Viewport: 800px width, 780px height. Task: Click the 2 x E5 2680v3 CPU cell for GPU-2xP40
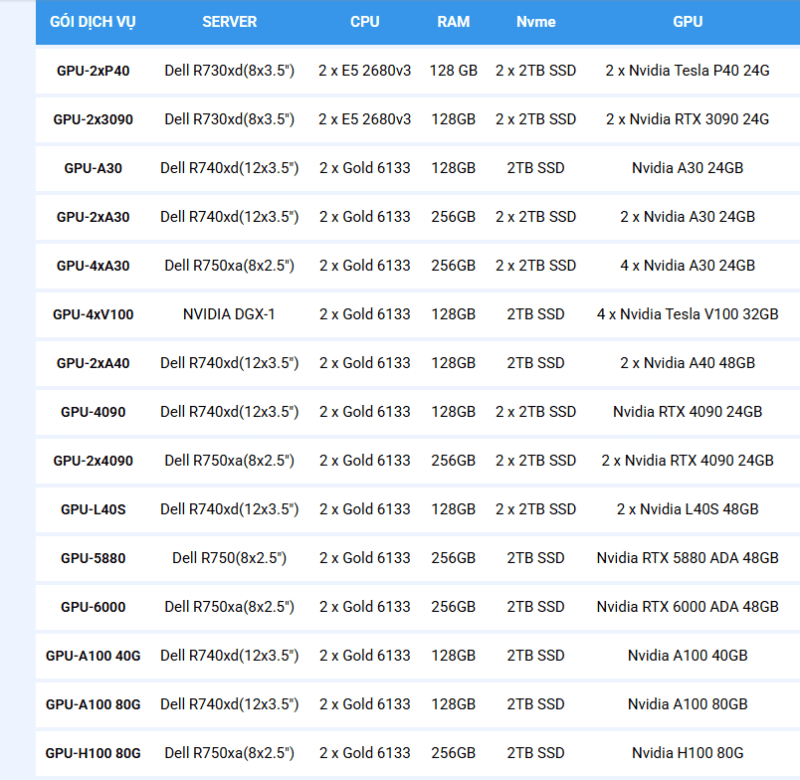click(x=365, y=70)
